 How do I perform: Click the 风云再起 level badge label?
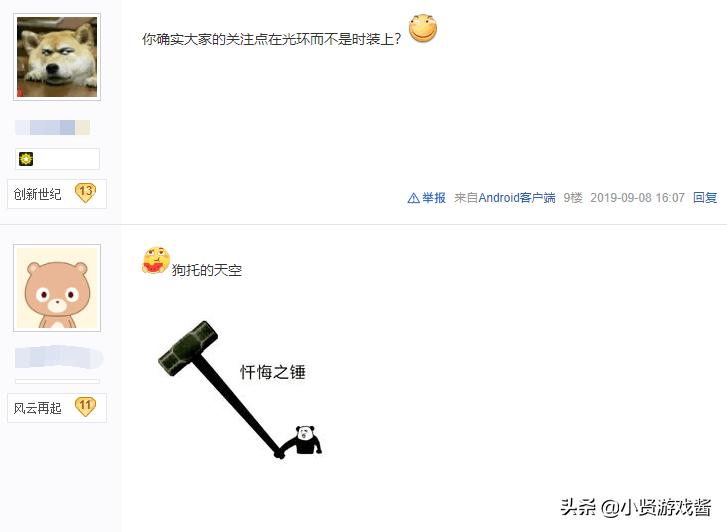click(x=37, y=408)
